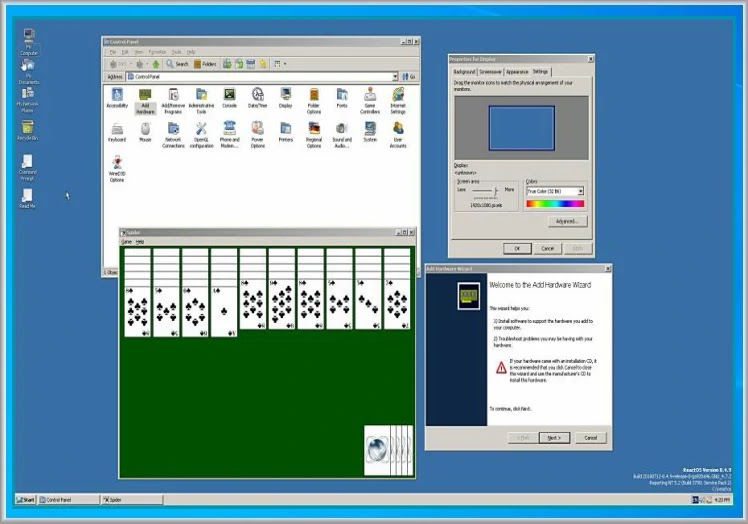
Task: Open the Game Controllers applet
Action: coord(370,101)
